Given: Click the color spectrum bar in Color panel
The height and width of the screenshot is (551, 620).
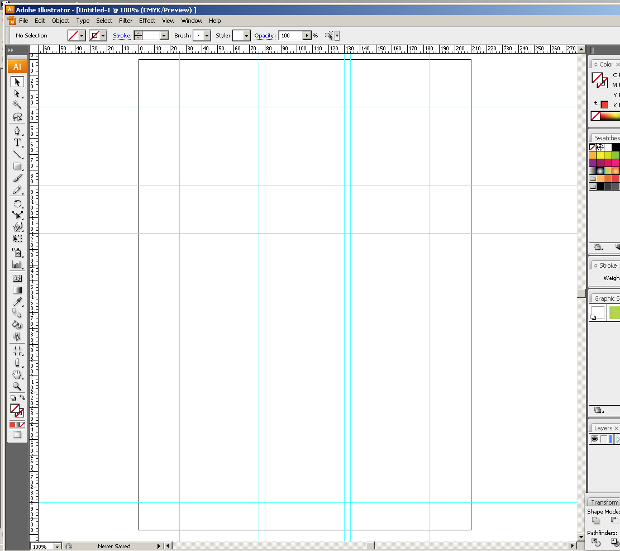Looking at the screenshot, I should click(610, 116).
